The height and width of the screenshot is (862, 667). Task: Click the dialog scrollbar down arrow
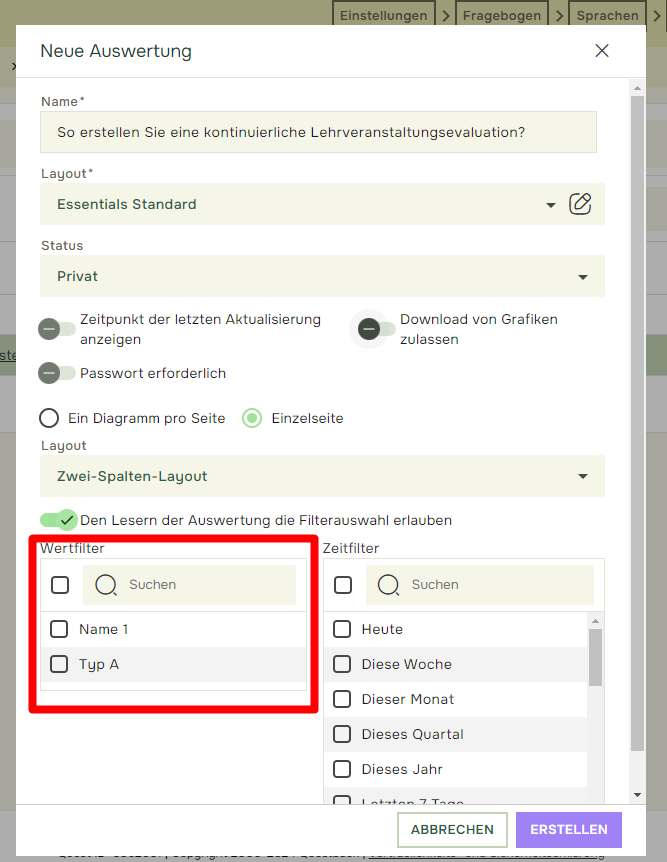coord(637,795)
